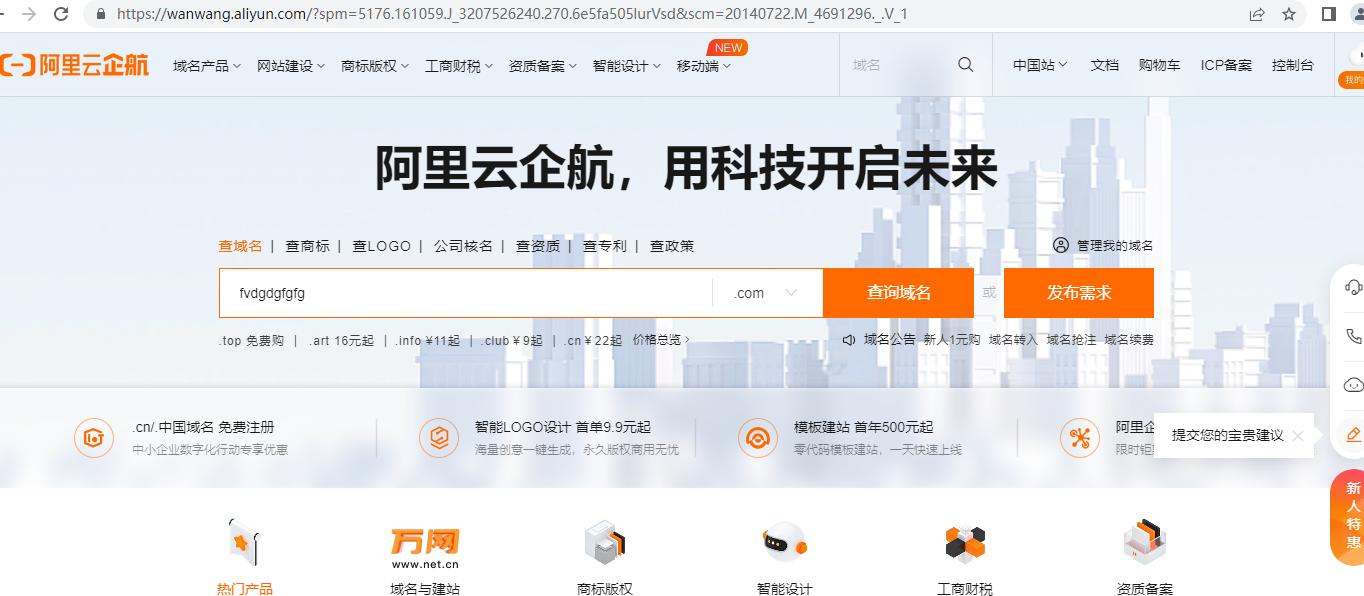1364x596 pixels.
Task: Open the 价格总览 link
Action: pos(658,339)
